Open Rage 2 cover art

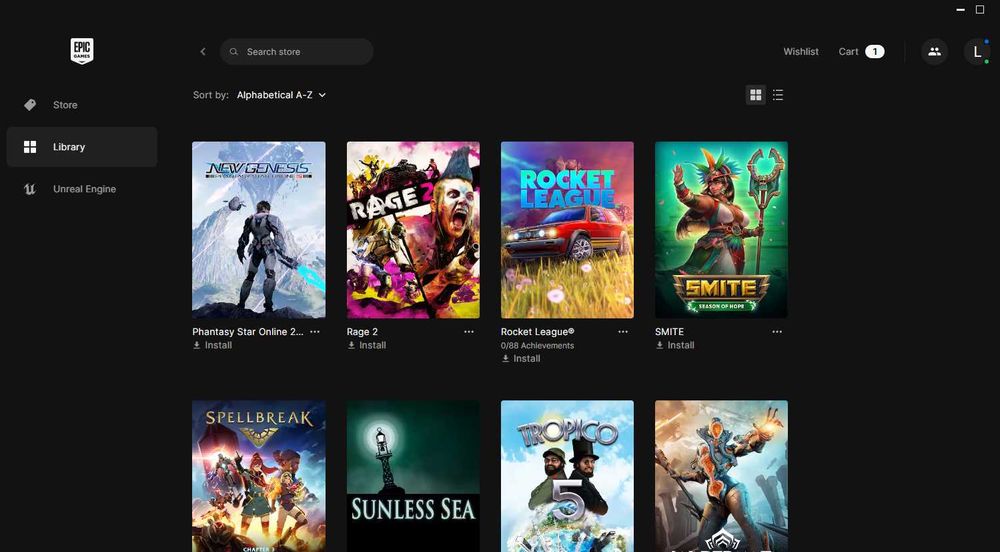click(413, 229)
